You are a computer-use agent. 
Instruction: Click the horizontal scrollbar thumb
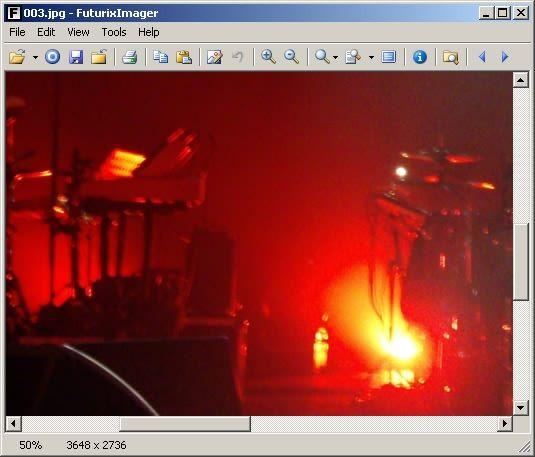pos(185,424)
